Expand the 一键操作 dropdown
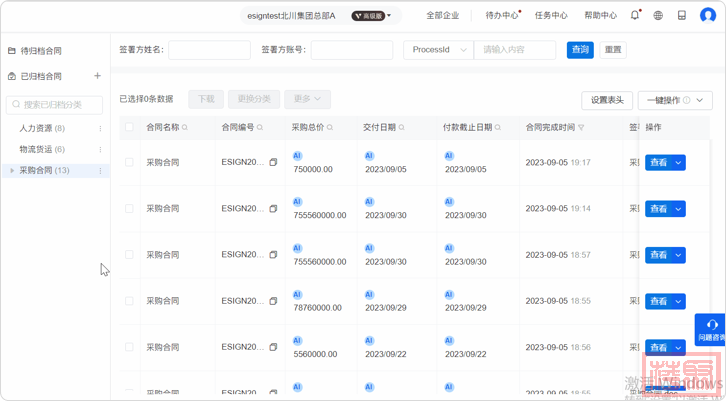The image size is (727, 402). click(x=676, y=100)
